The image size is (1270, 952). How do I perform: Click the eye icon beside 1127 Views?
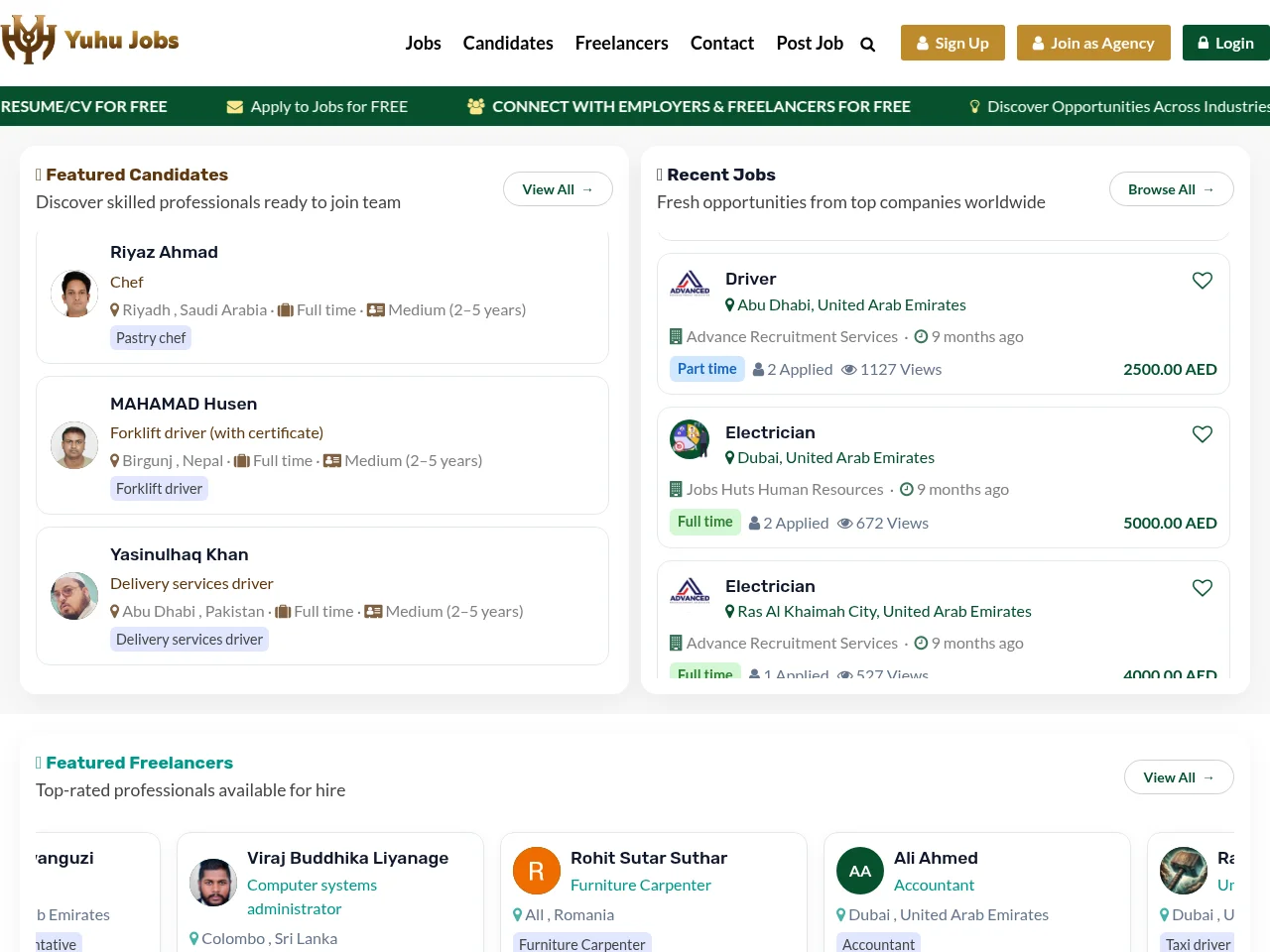tap(849, 370)
